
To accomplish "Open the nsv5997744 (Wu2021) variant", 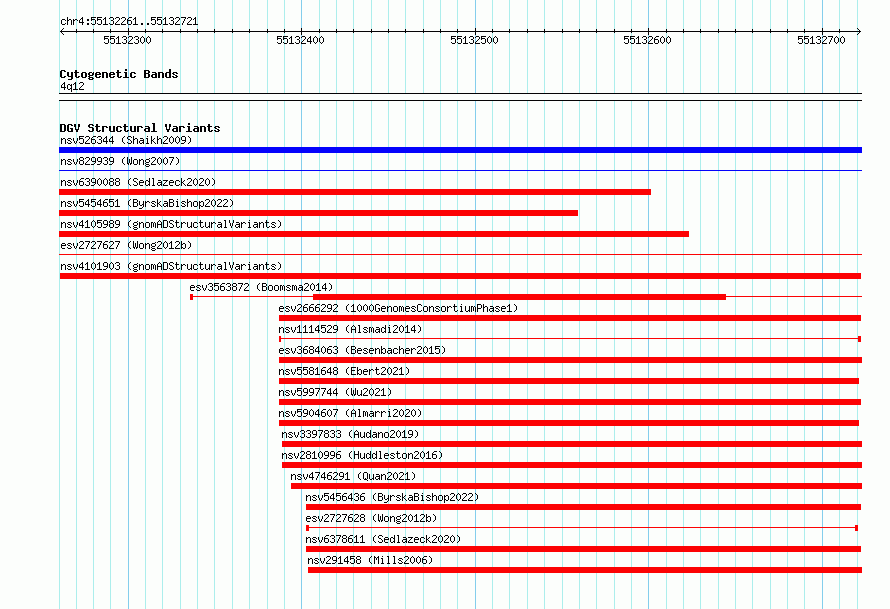I will [x=335, y=392].
